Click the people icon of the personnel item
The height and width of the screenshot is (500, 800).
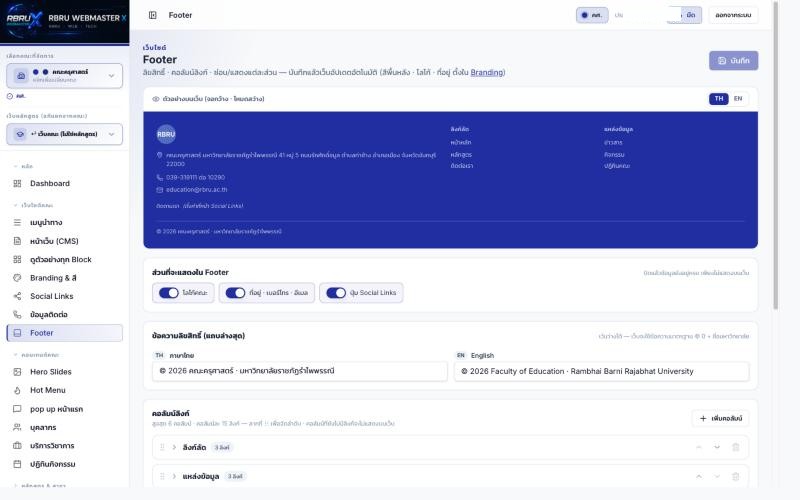pyautogui.click(x=17, y=427)
